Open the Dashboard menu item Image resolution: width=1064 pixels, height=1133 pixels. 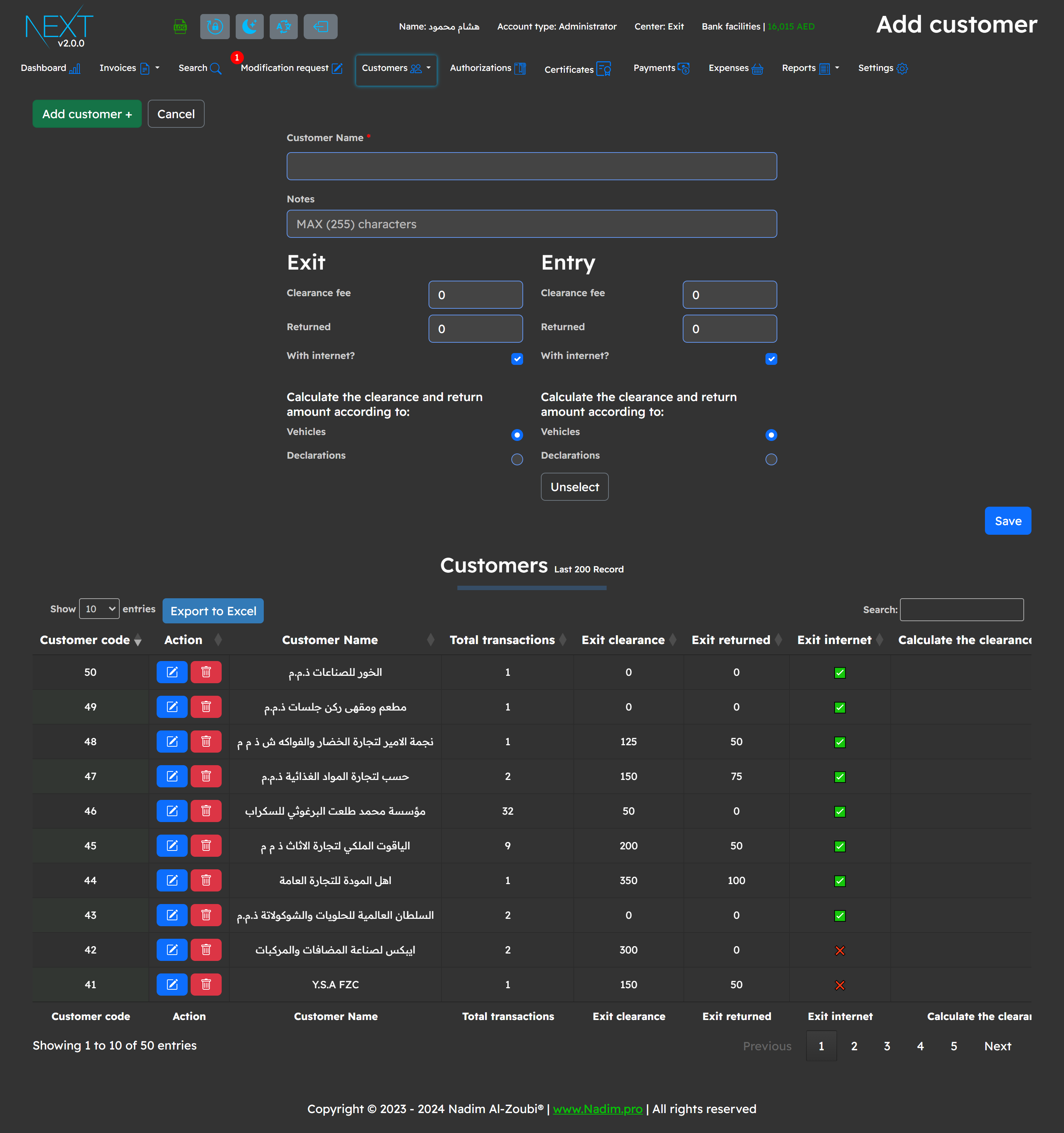[x=51, y=68]
